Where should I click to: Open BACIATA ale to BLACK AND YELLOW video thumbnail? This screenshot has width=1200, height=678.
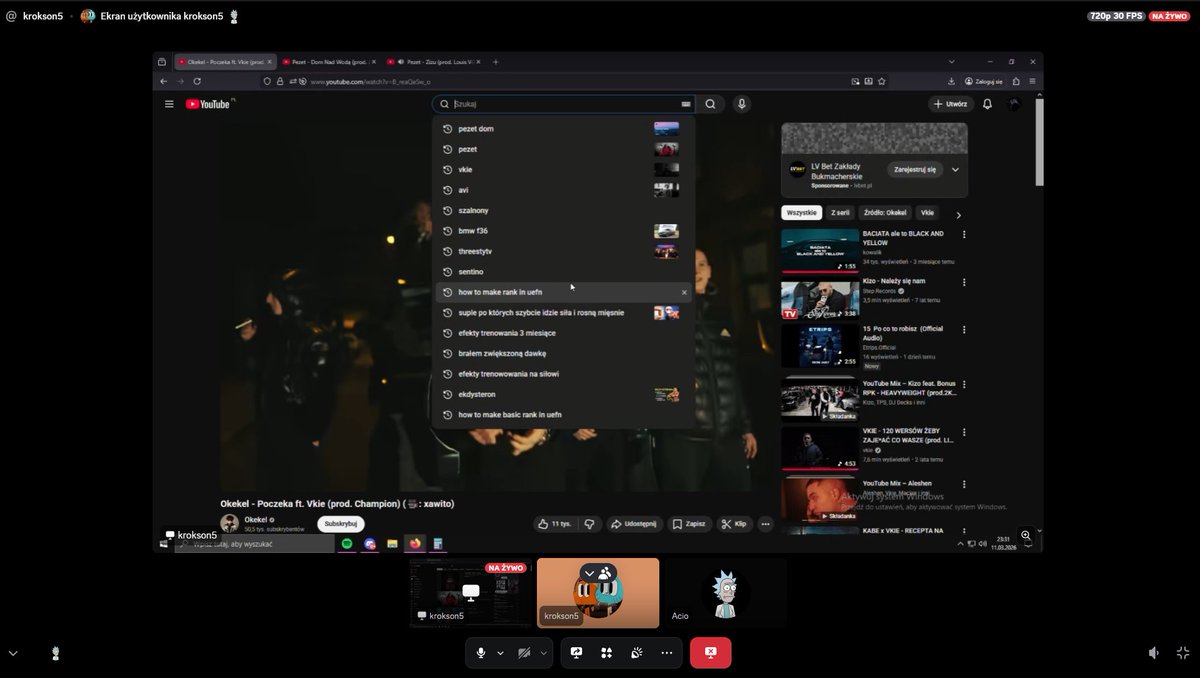pos(820,251)
